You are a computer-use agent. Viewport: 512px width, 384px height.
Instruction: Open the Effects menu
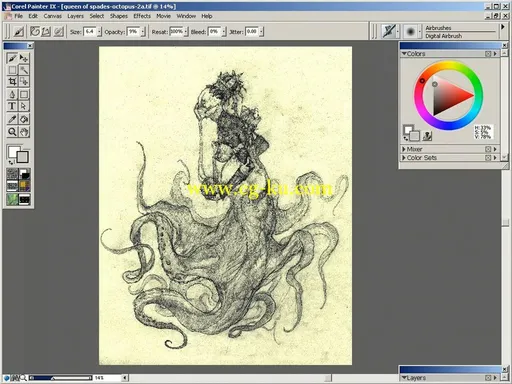[x=142, y=16]
